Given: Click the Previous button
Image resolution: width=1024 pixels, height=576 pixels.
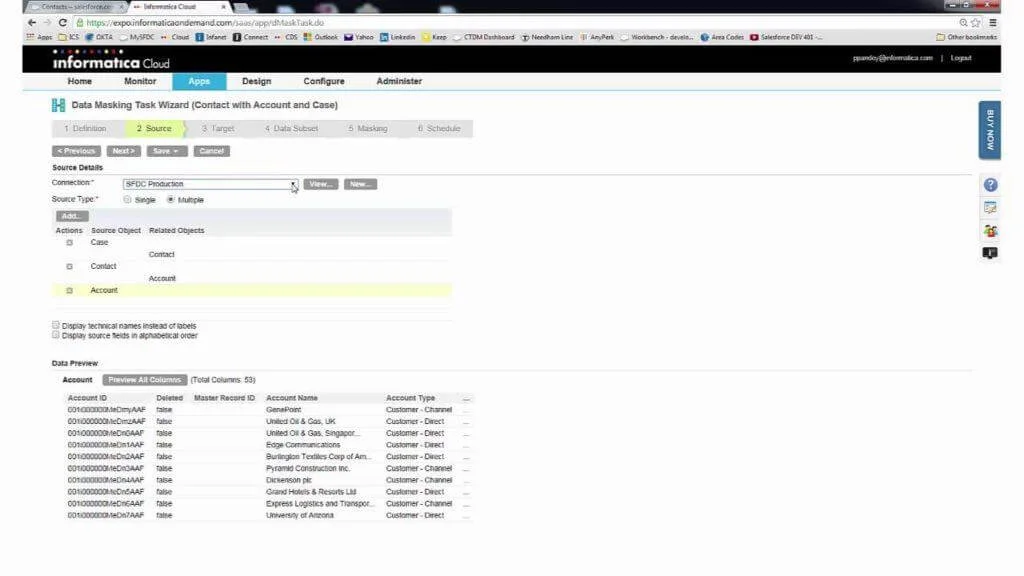Looking at the screenshot, I should tap(76, 151).
